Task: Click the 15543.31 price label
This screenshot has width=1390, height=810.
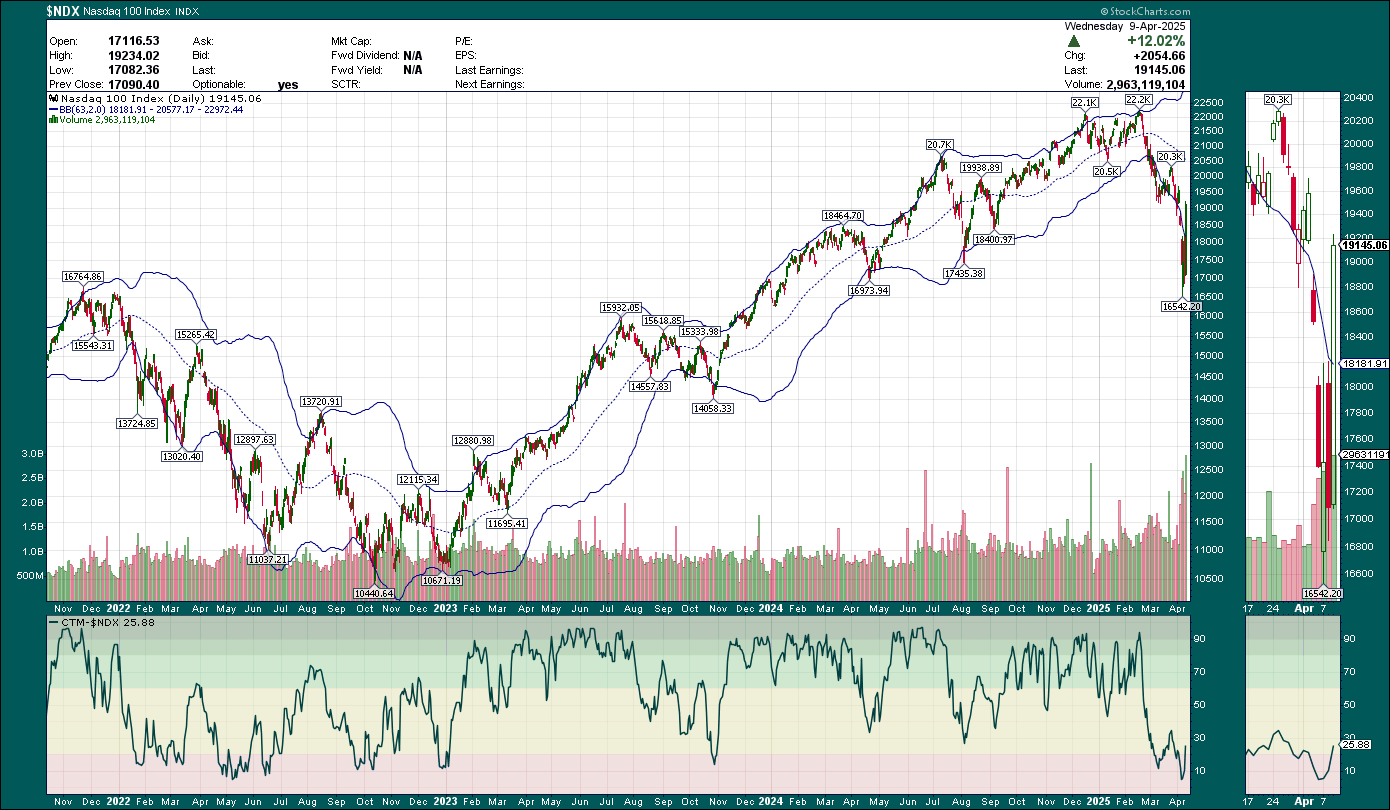Action: 92,345
